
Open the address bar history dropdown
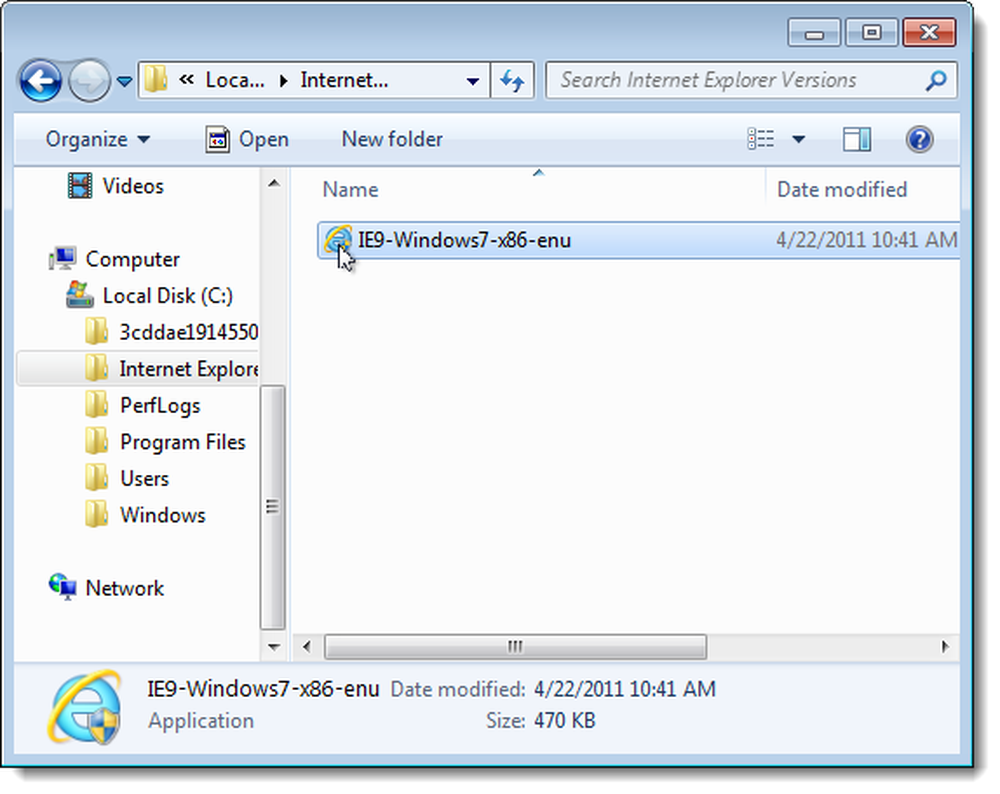[473, 81]
